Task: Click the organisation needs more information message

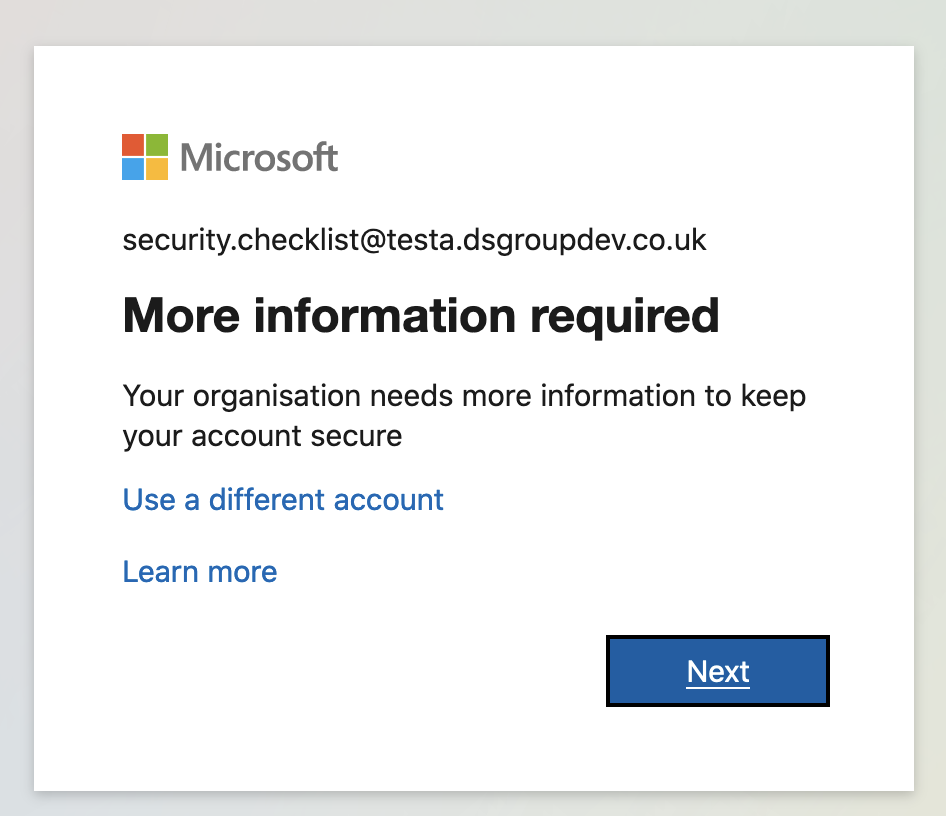Action: click(x=464, y=416)
